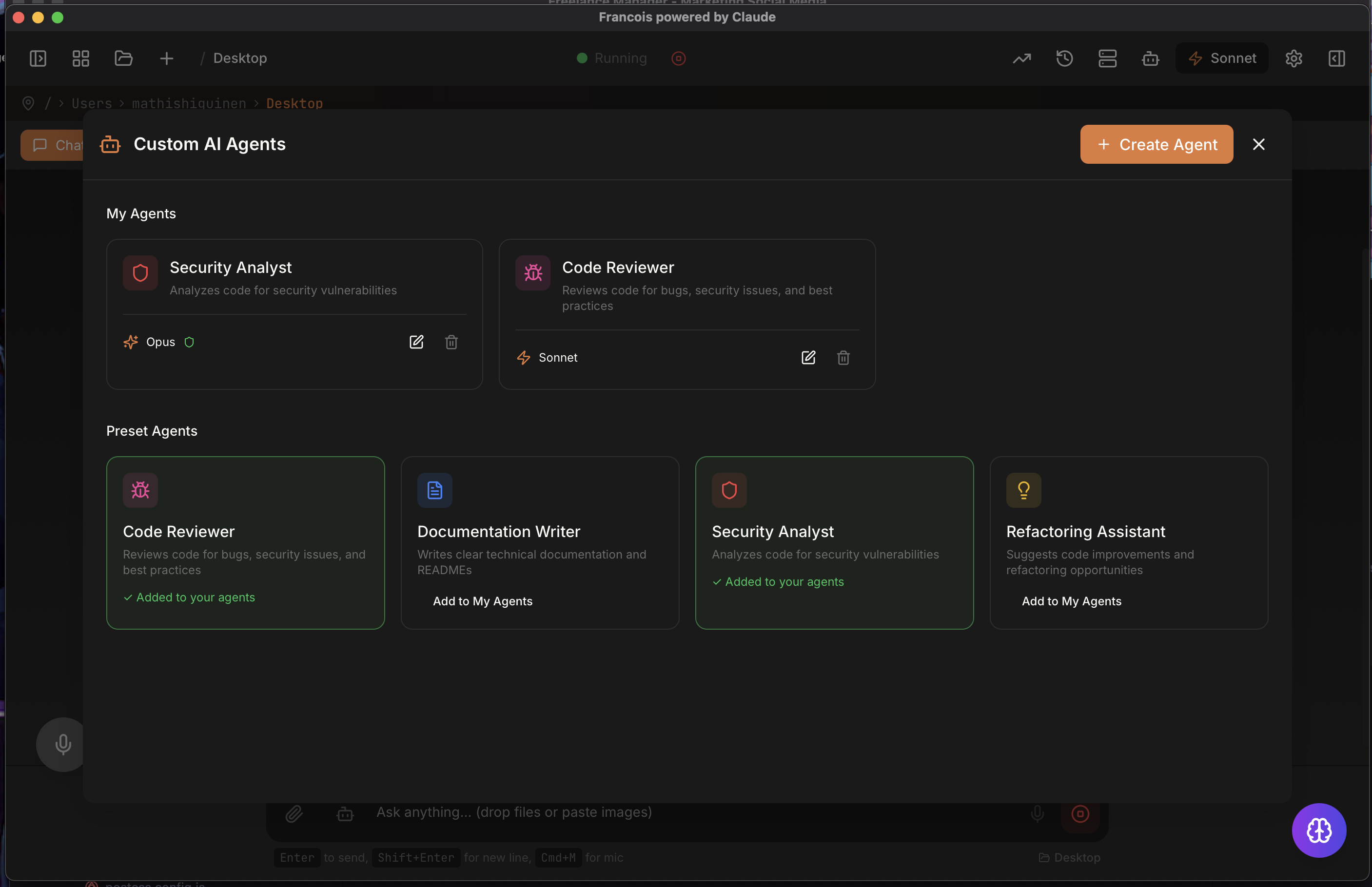Image resolution: width=1372 pixels, height=887 pixels.
Task: Attach a file with the paperclip icon
Action: point(294,813)
